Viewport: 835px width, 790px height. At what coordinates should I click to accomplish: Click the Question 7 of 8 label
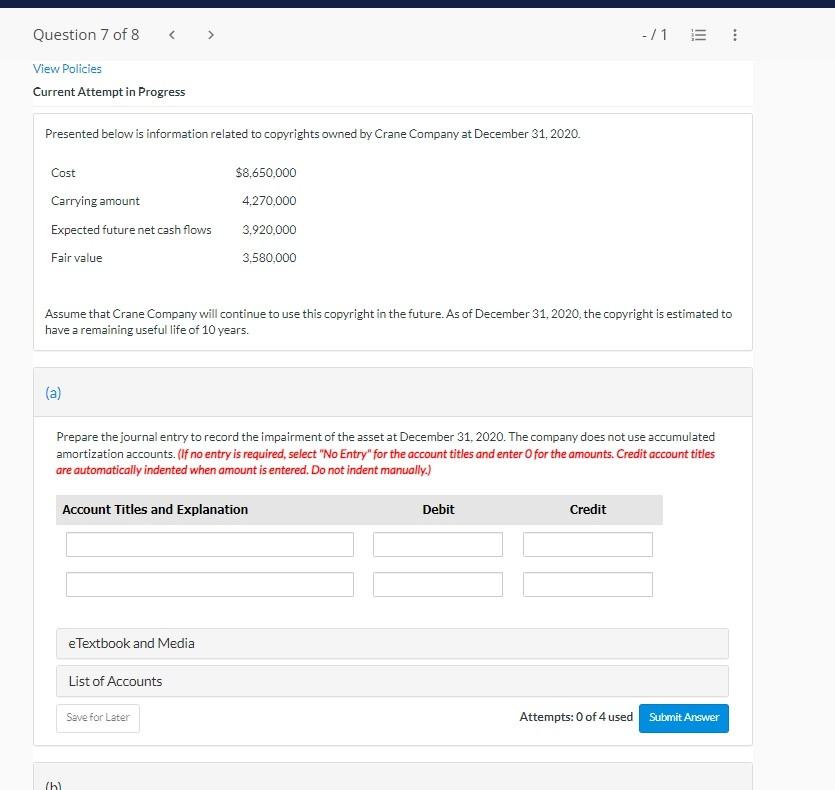coord(86,34)
